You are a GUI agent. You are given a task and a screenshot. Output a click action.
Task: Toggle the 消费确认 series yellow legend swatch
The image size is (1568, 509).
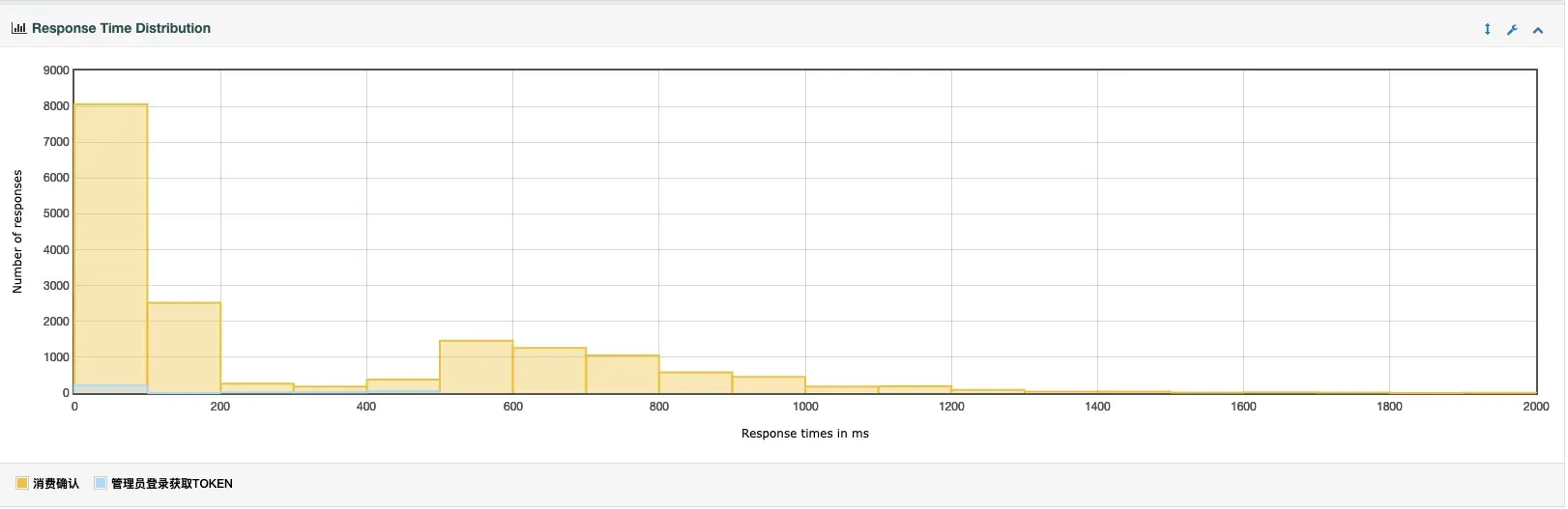22,483
